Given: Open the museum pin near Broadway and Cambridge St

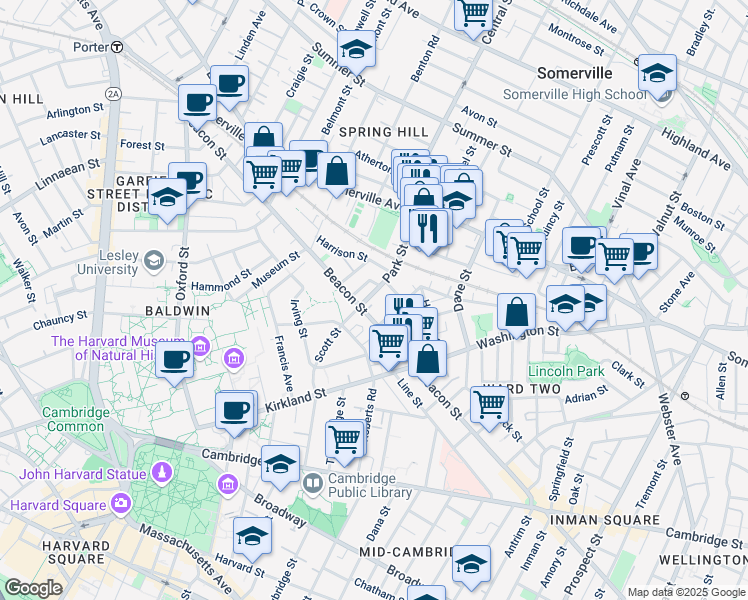Looking at the screenshot, I should pyautogui.click(x=229, y=485).
